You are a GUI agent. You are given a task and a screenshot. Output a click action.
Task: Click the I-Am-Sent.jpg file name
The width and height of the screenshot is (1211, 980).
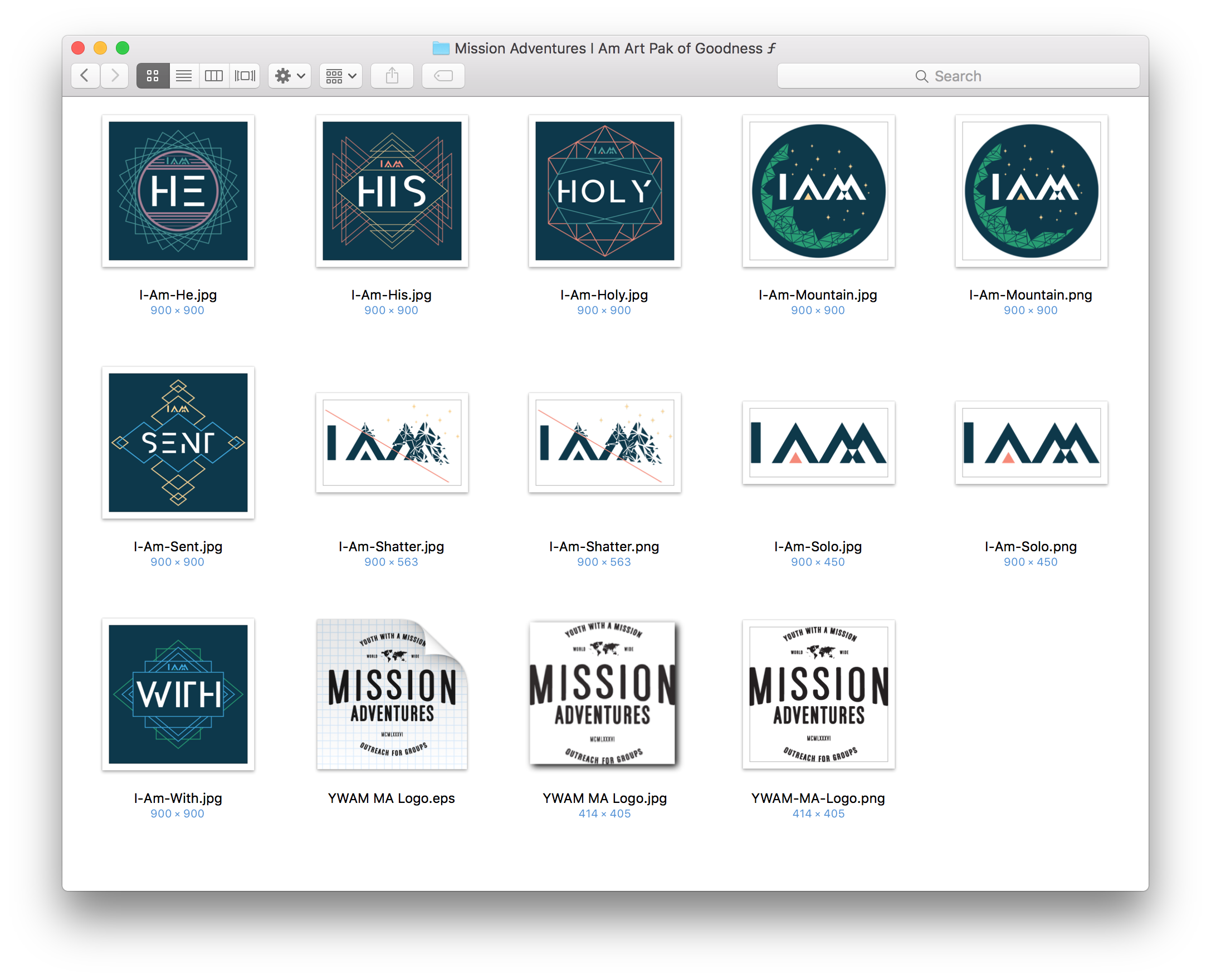(x=177, y=546)
